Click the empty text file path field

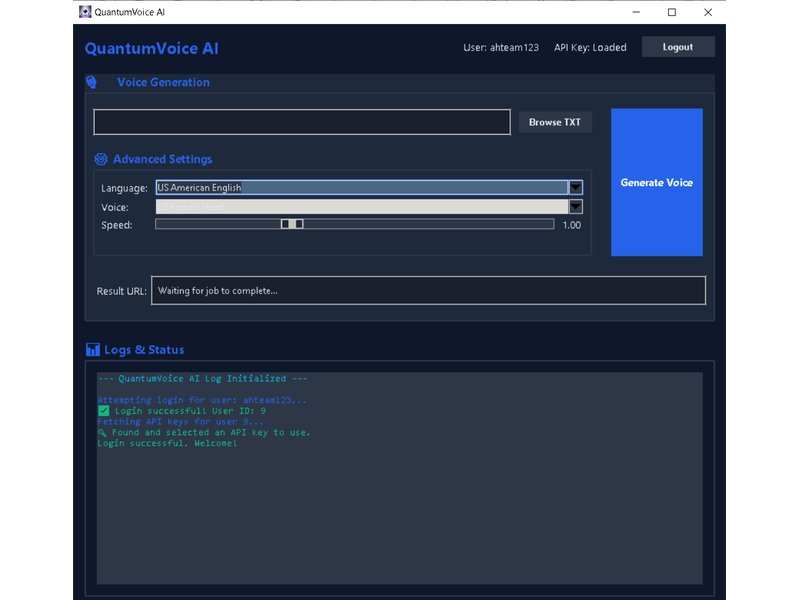click(x=300, y=121)
